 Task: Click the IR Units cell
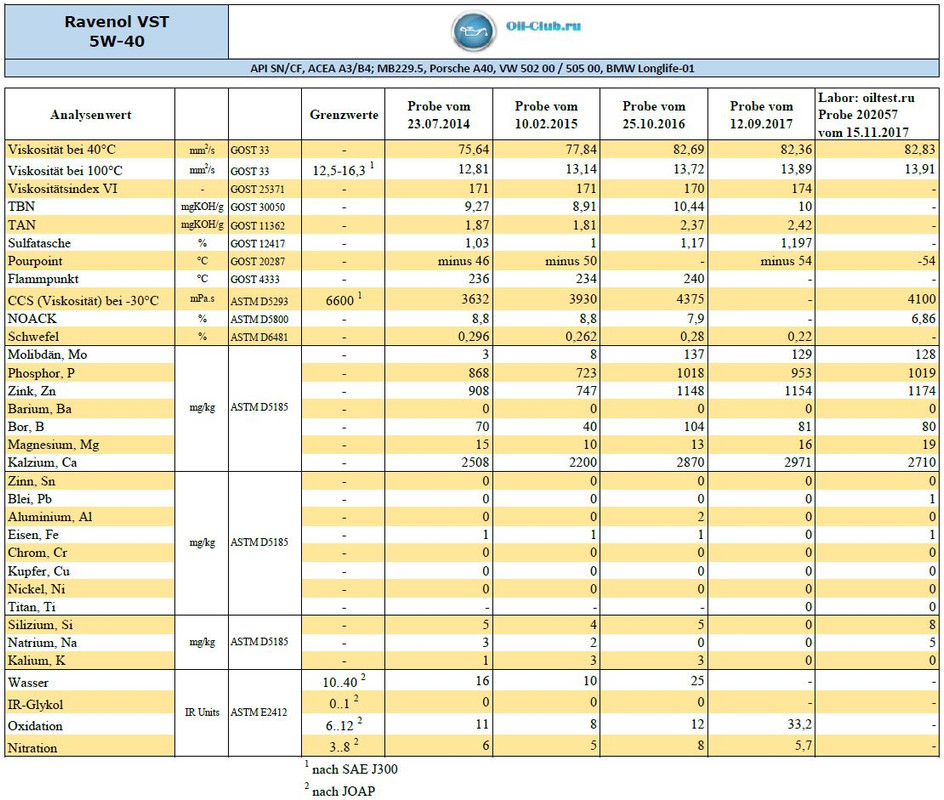(x=202, y=712)
